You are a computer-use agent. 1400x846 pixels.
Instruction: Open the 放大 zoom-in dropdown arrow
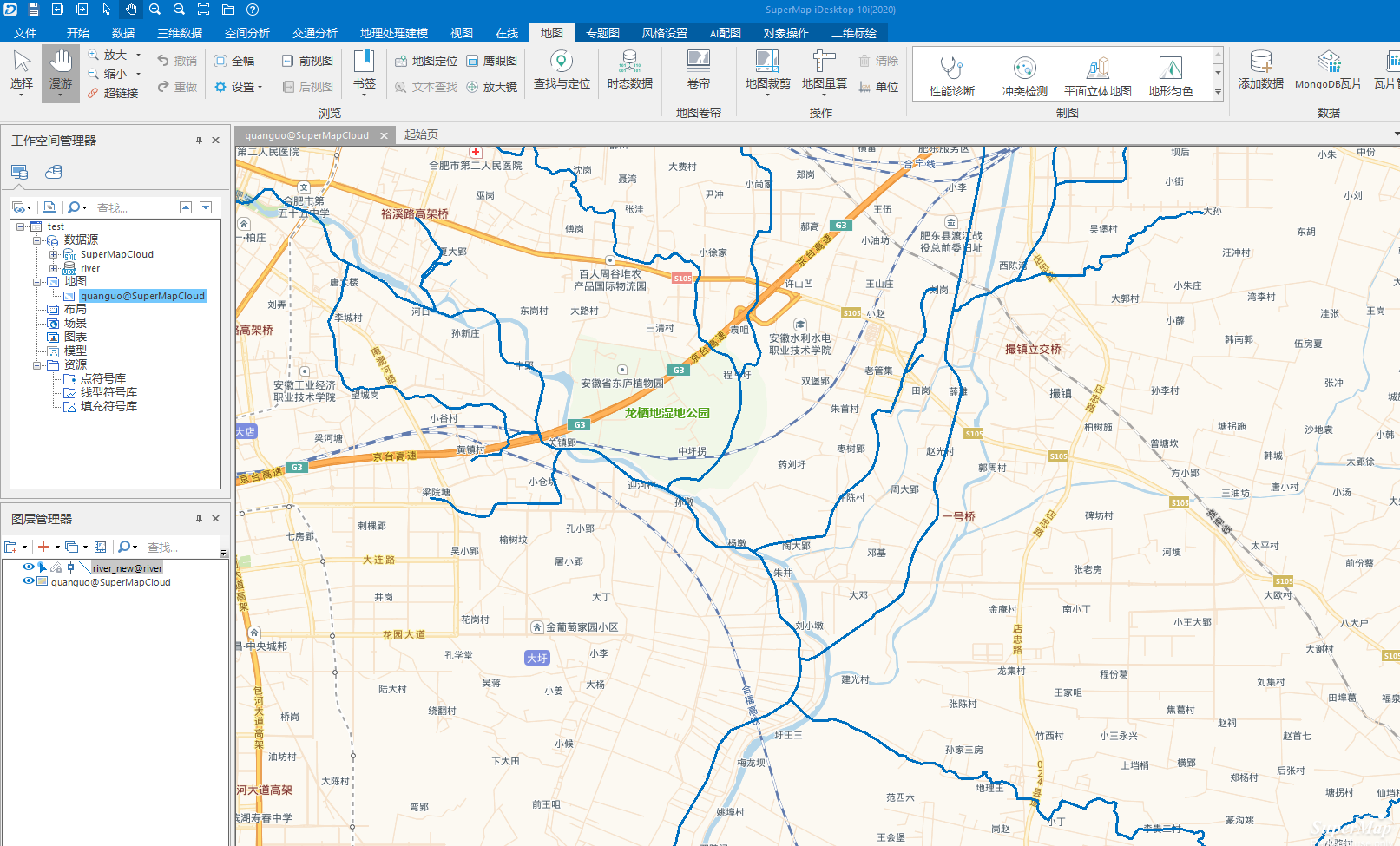139,55
